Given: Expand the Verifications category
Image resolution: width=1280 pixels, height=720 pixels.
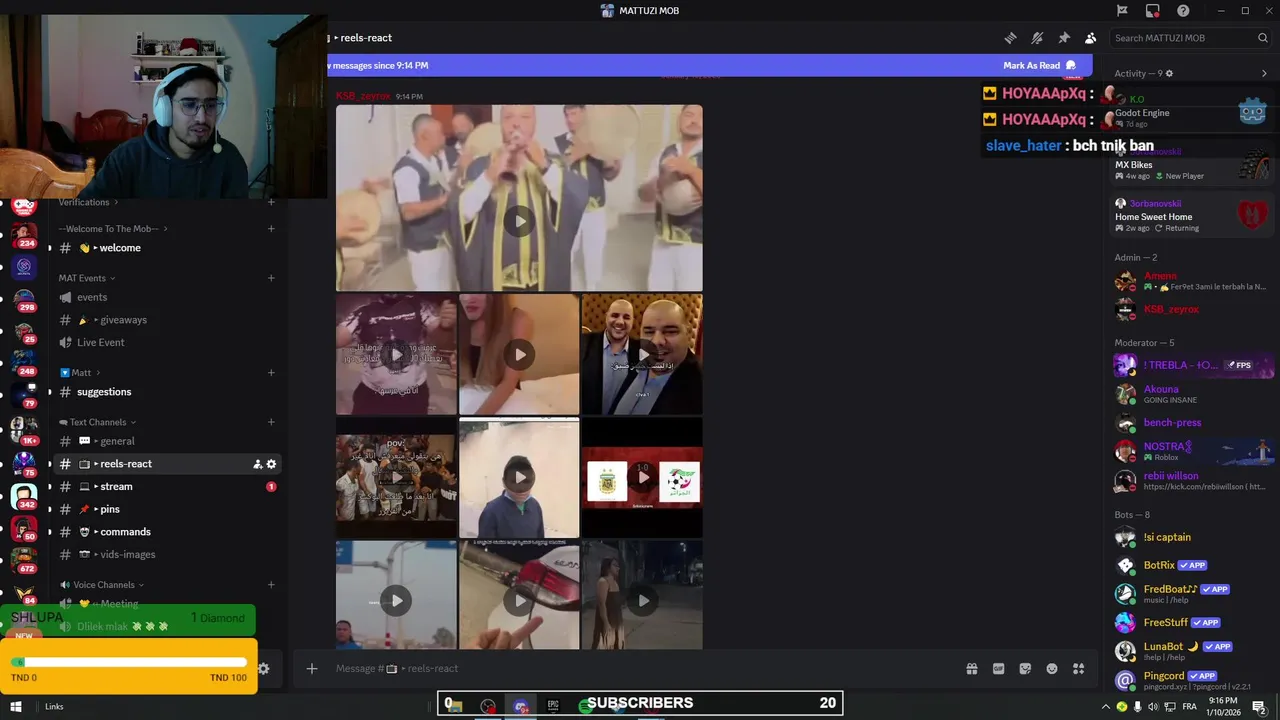Looking at the screenshot, I should coord(88,202).
